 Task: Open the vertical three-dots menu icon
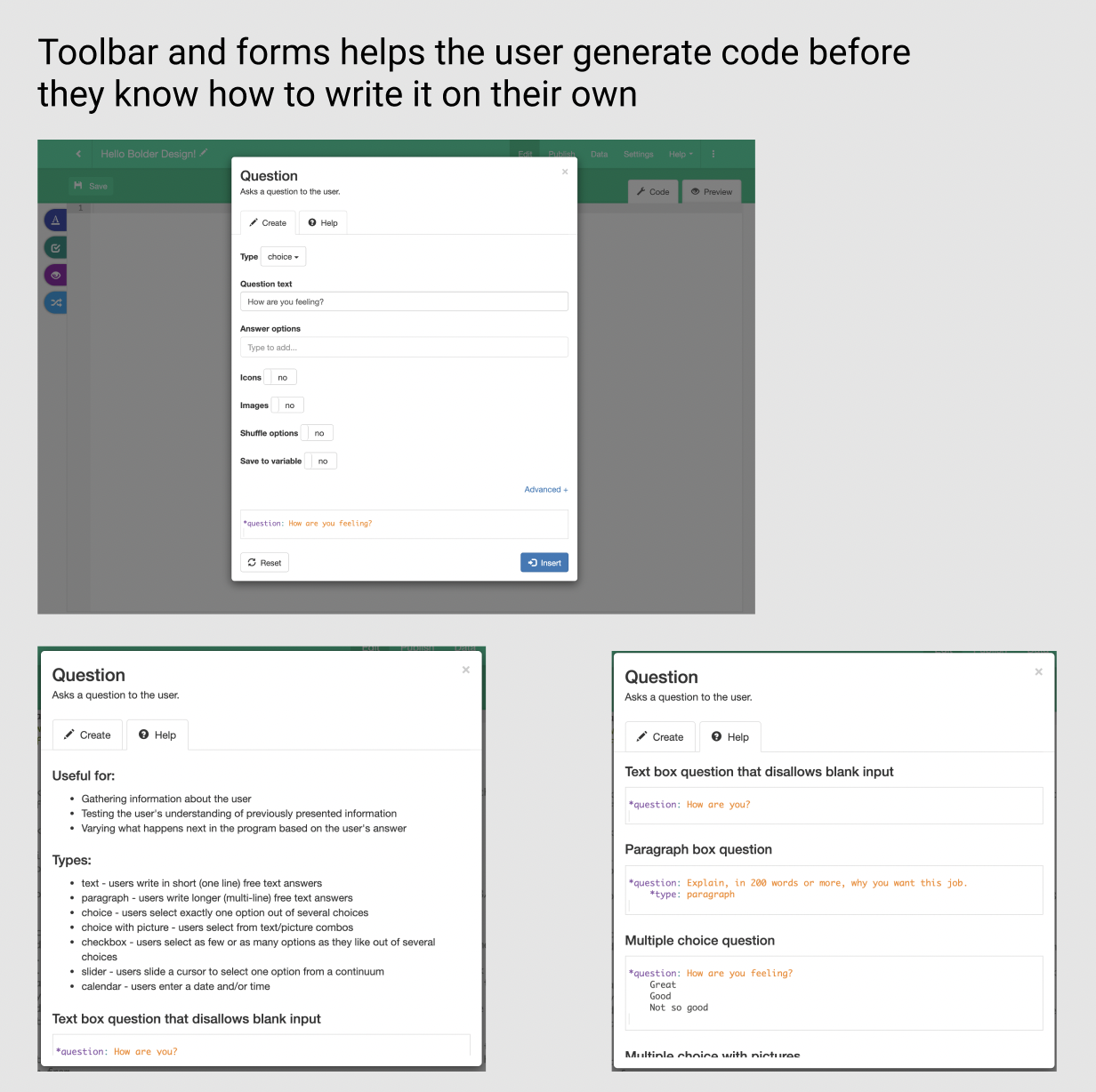[713, 154]
